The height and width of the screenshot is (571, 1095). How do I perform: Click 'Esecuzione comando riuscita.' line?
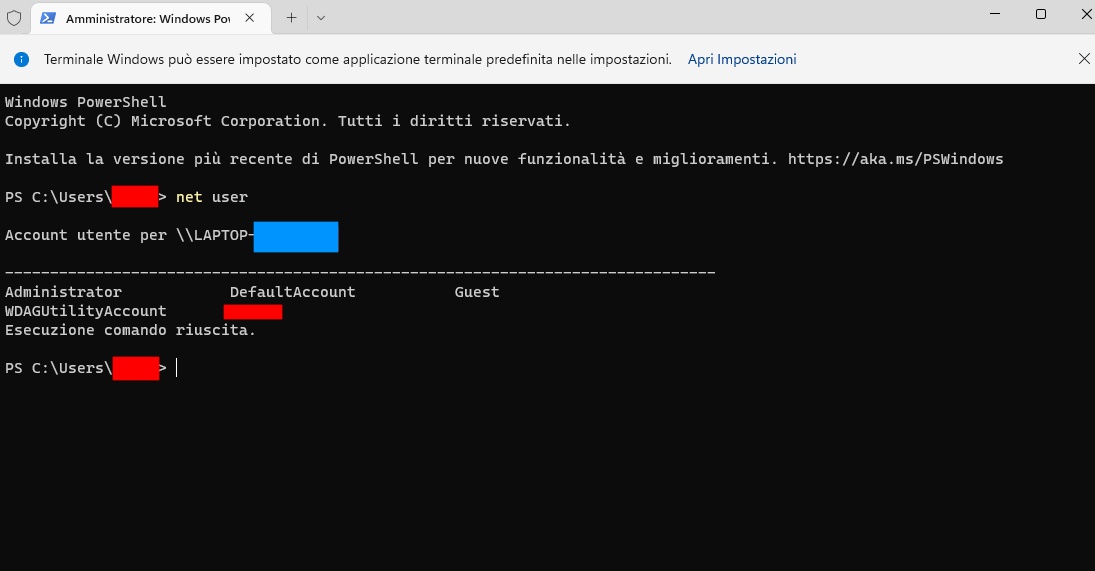(131, 329)
